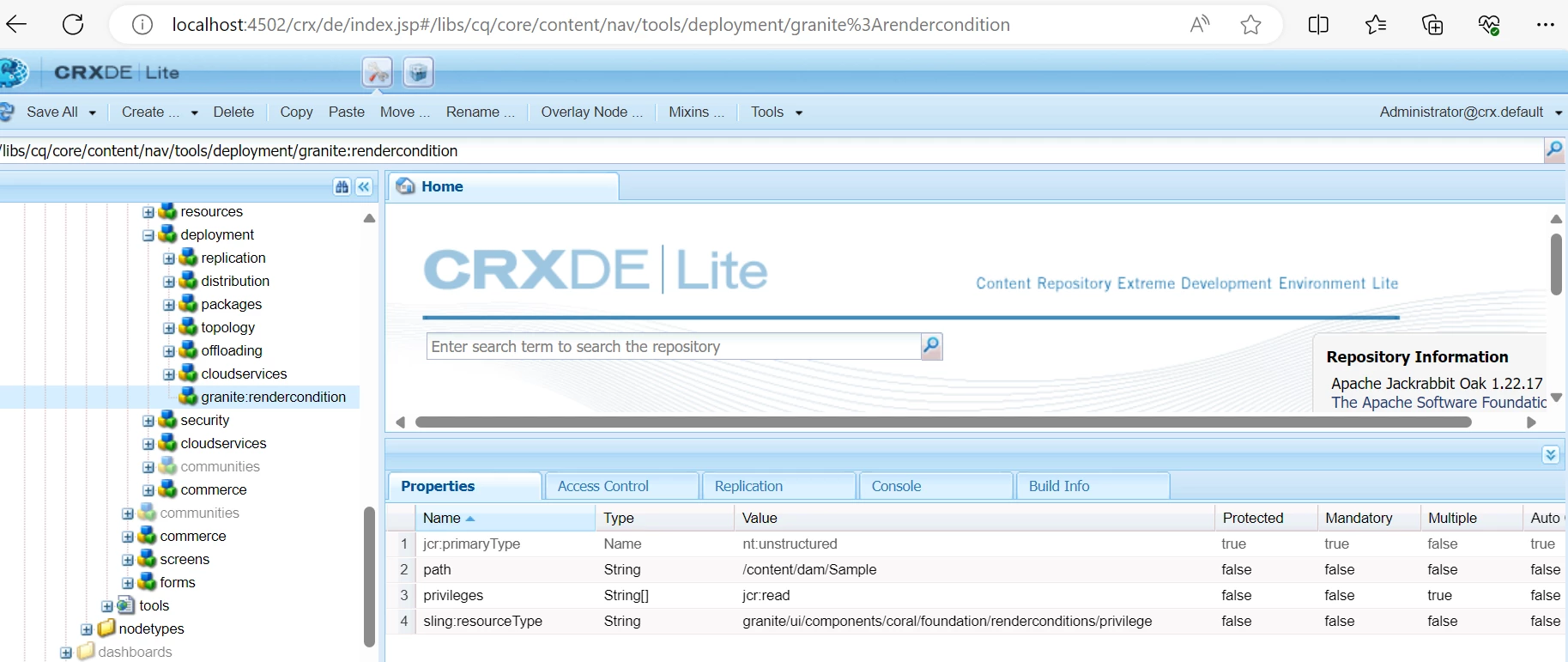Open Create dropdown arrow
Screen dimensions: 1568x662
coord(194,112)
